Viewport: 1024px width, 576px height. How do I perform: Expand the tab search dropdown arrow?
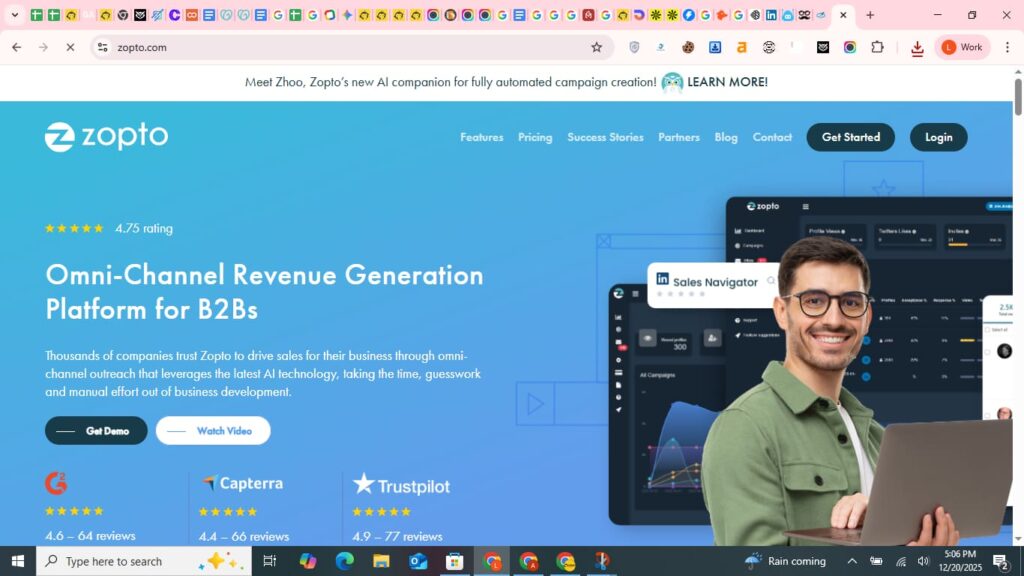(14, 15)
